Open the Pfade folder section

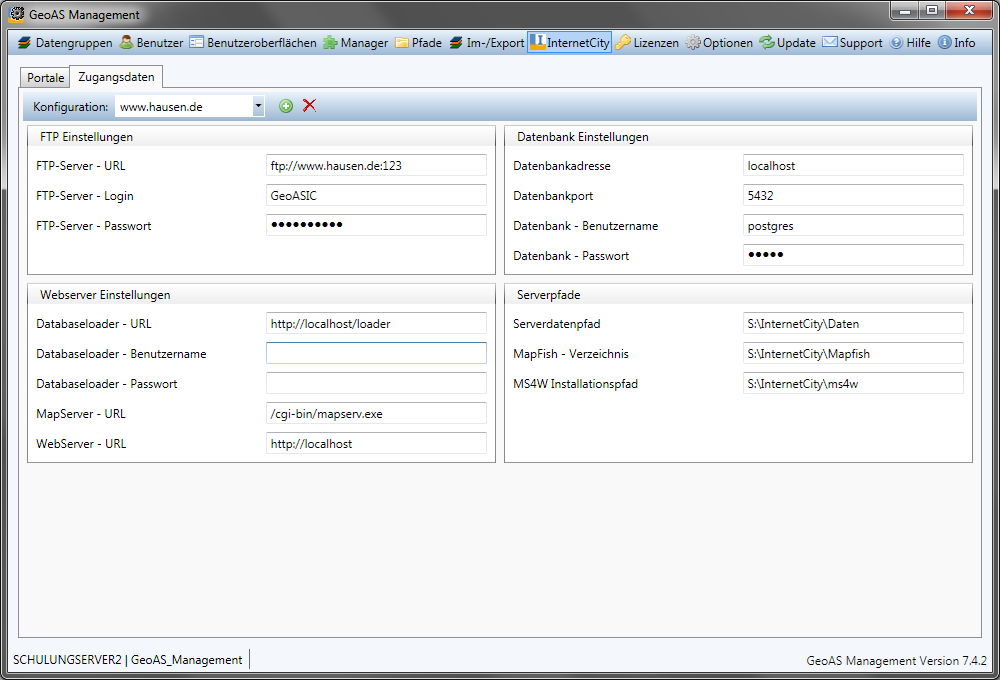click(x=418, y=43)
